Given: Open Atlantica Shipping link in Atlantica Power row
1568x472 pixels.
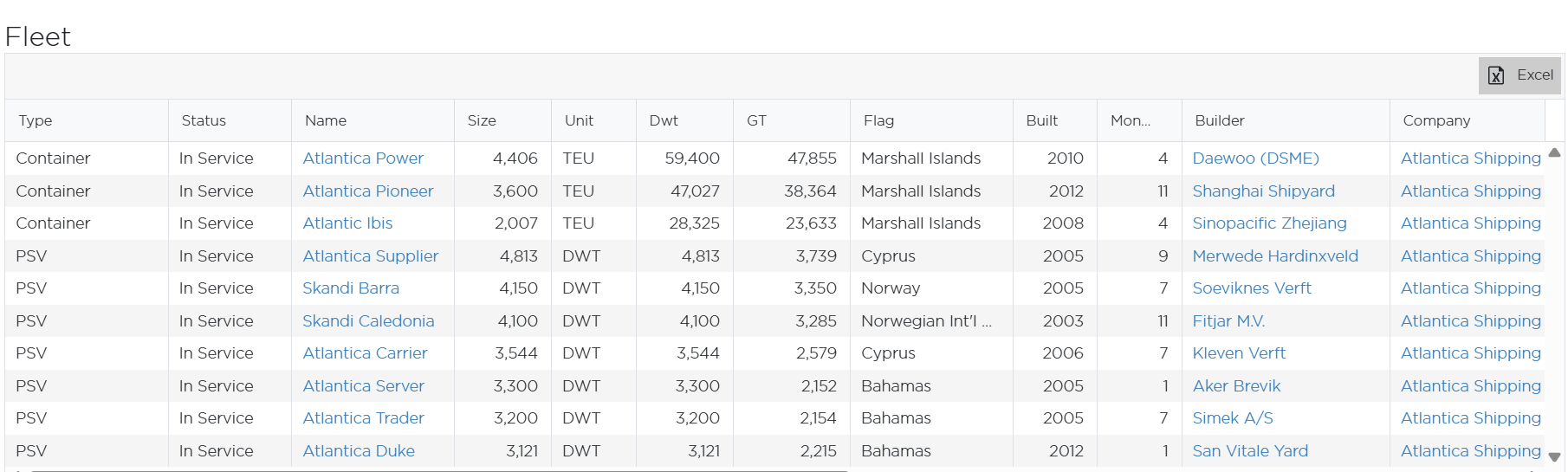Looking at the screenshot, I should click(1471, 158).
